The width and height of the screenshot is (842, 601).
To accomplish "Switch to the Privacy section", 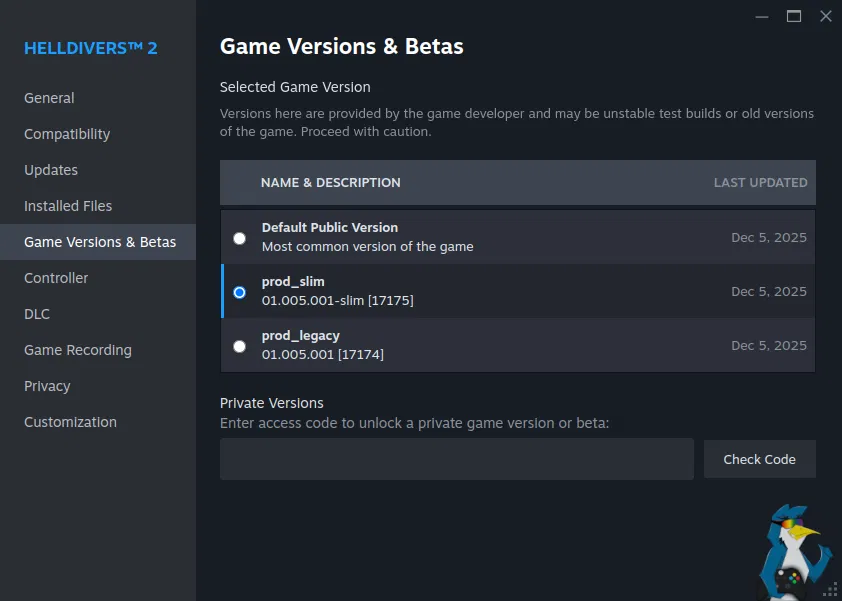I will pyautogui.click(x=47, y=386).
